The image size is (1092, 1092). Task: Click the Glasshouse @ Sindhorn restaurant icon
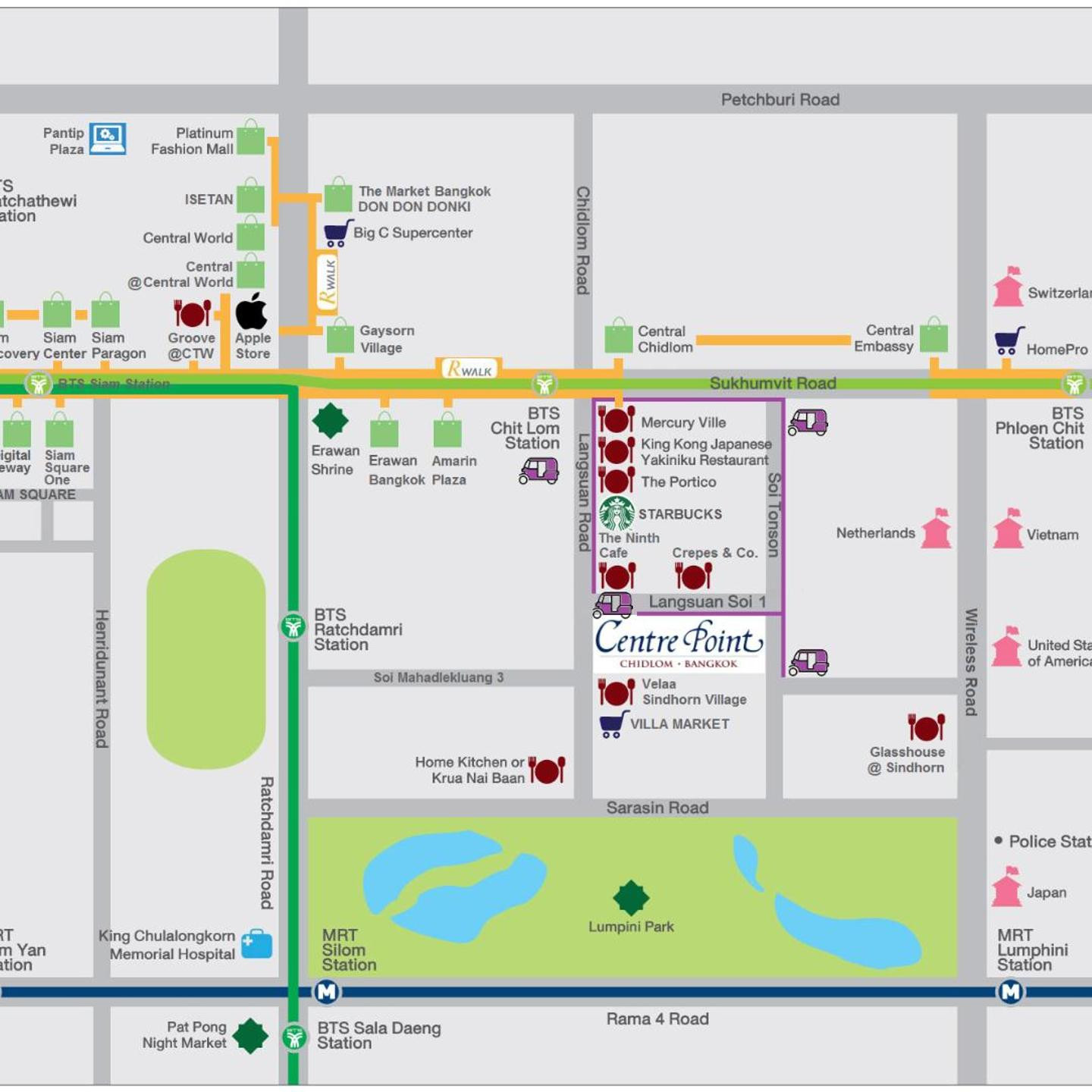coord(927,727)
